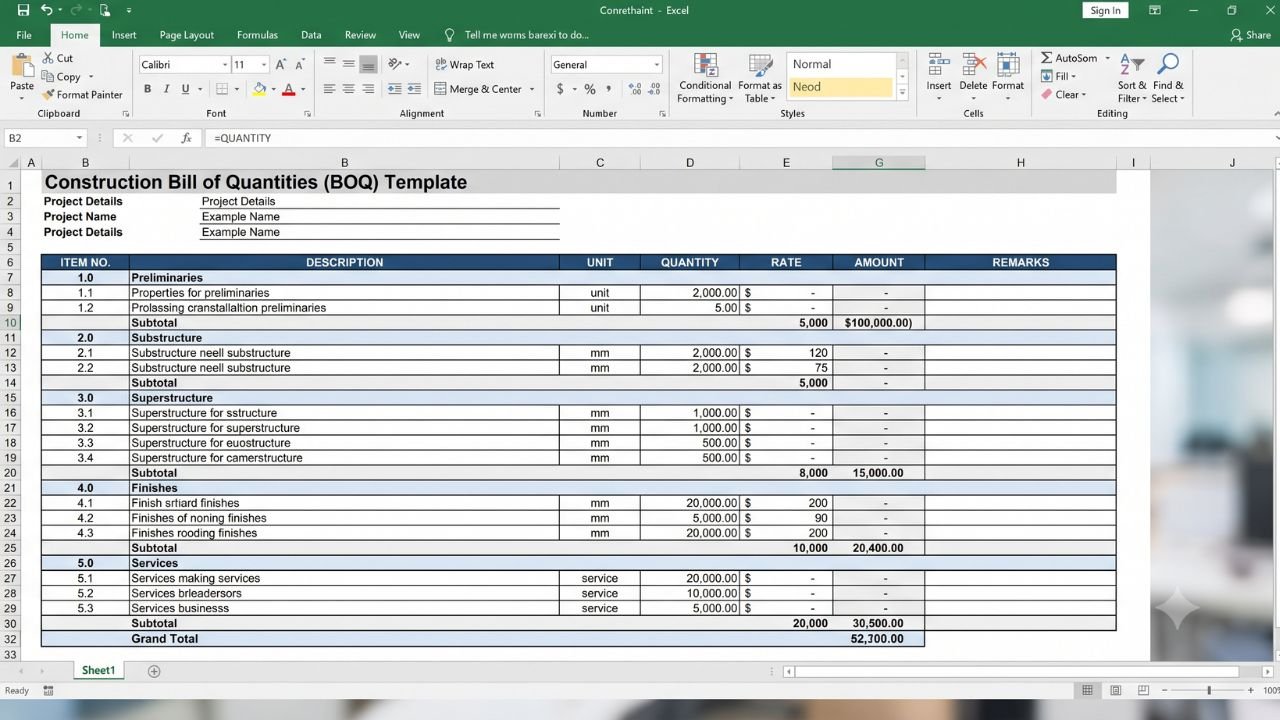Switch to the Formulas tab

(x=257, y=35)
